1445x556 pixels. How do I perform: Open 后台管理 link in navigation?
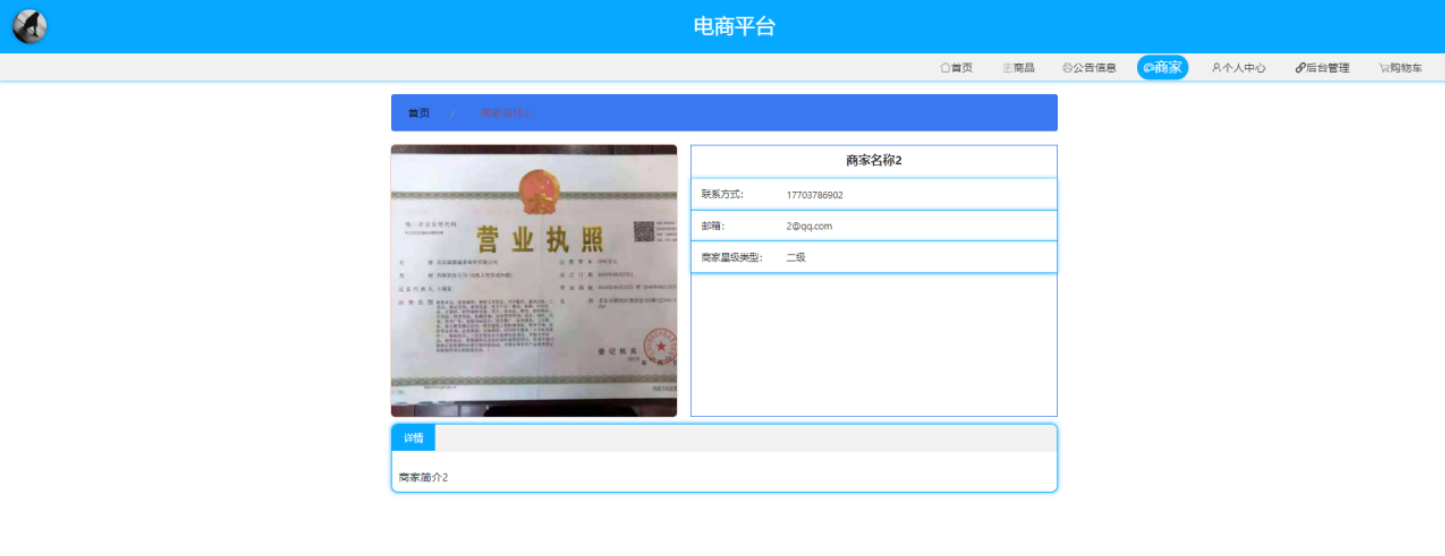pos(1322,68)
